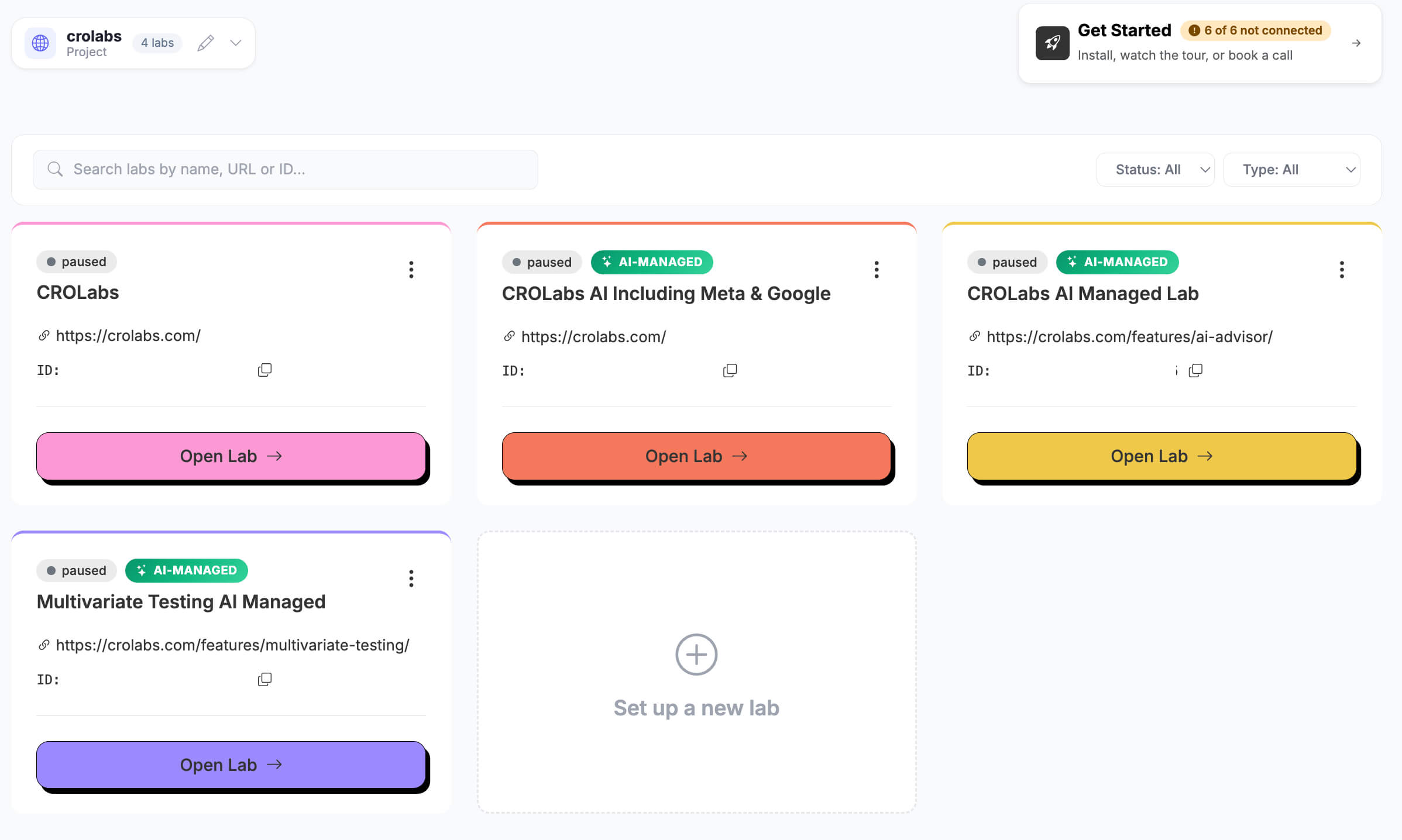Viewport: 1402px width, 840px height.
Task: Click AI-MANAGED badge on the Meta & Google card
Action: tap(652, 262)
